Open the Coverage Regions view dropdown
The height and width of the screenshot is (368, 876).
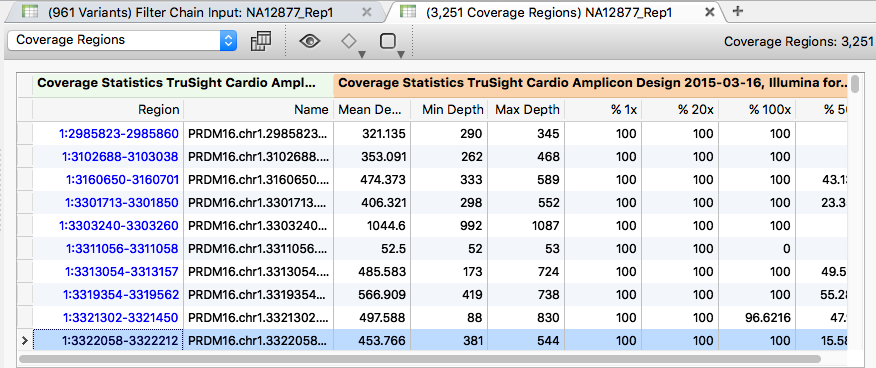122,40
